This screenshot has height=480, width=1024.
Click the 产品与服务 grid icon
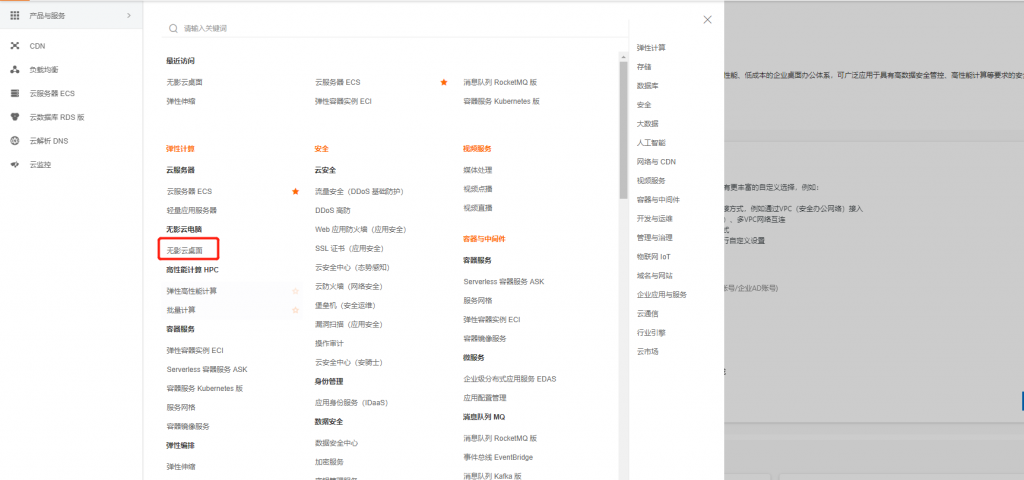point(14,15)
